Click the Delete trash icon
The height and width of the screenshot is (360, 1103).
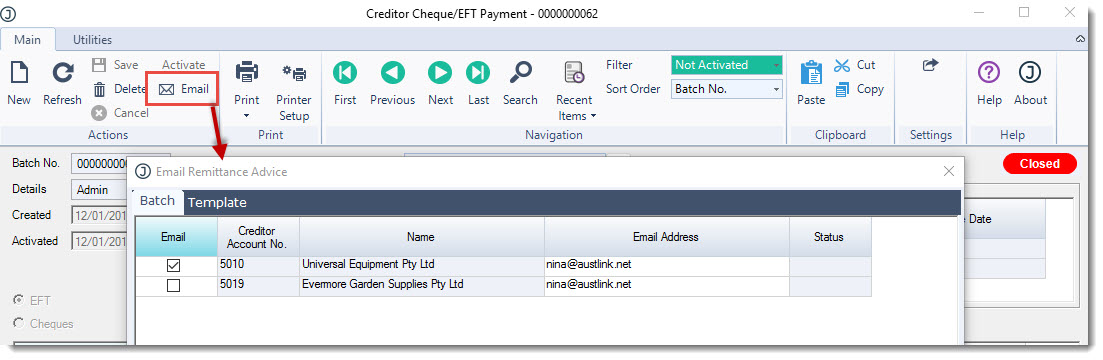tap(100, 89)
